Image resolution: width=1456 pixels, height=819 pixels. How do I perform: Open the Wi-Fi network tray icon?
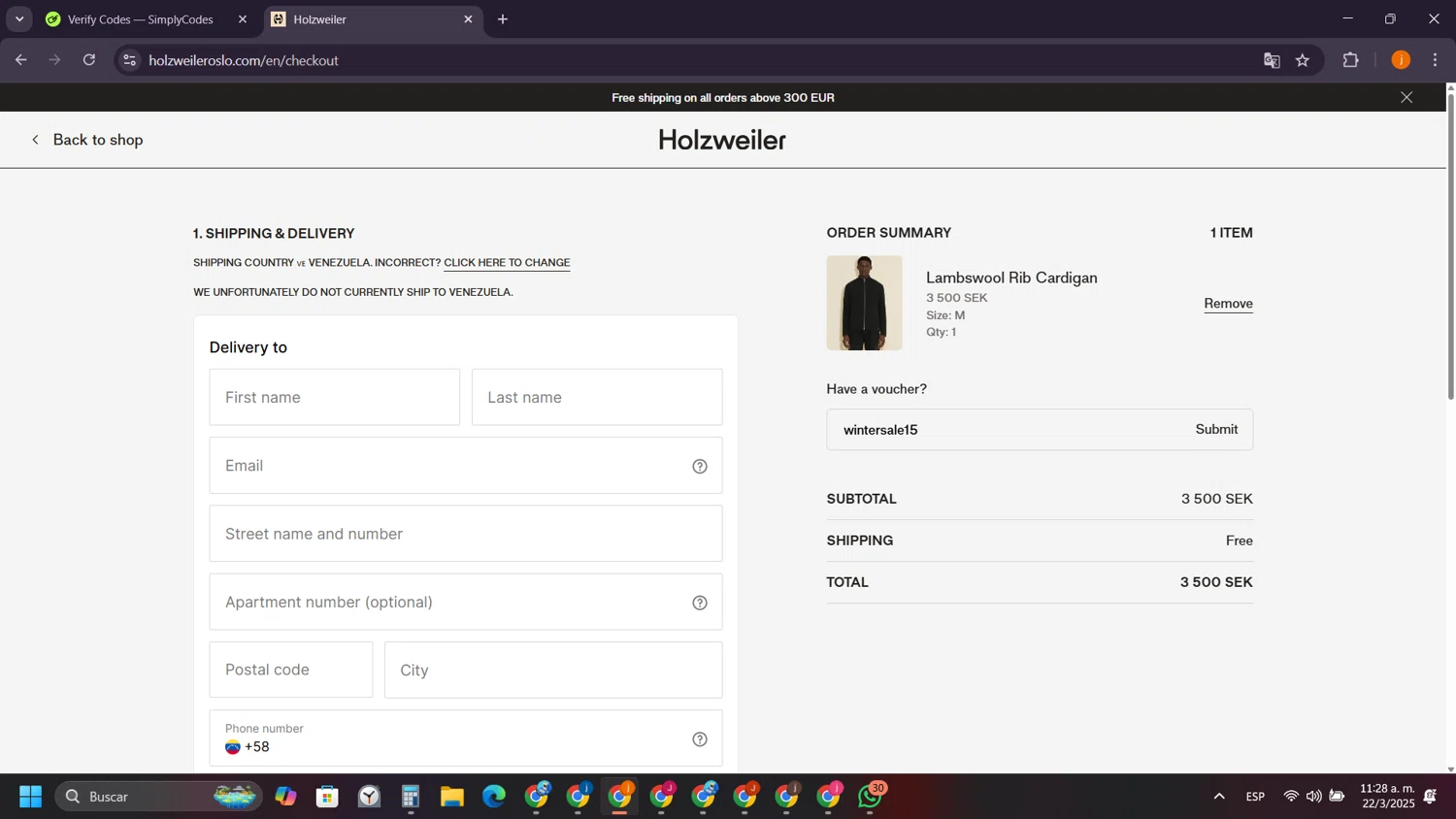click(1291, 797)
